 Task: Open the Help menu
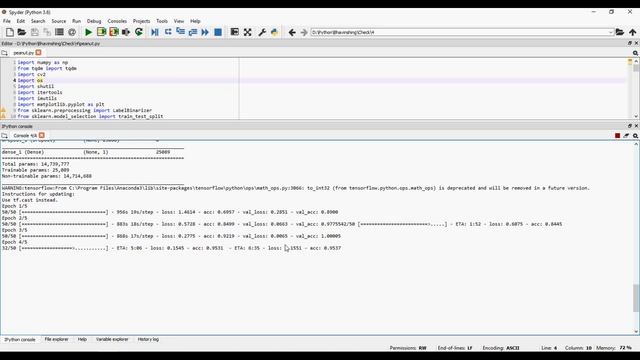click(195, 21)
